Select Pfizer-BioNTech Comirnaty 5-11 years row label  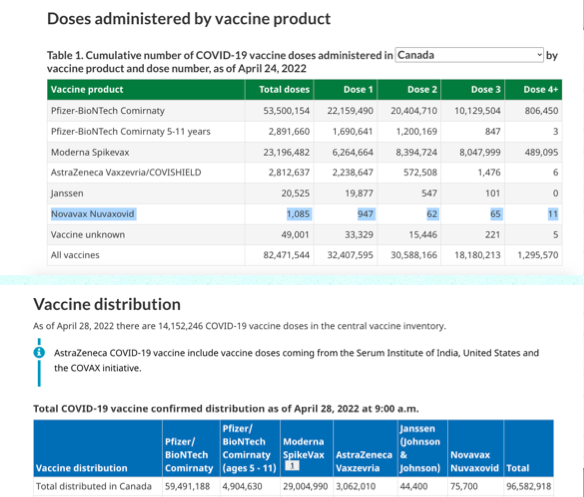(x=131, y=132)
